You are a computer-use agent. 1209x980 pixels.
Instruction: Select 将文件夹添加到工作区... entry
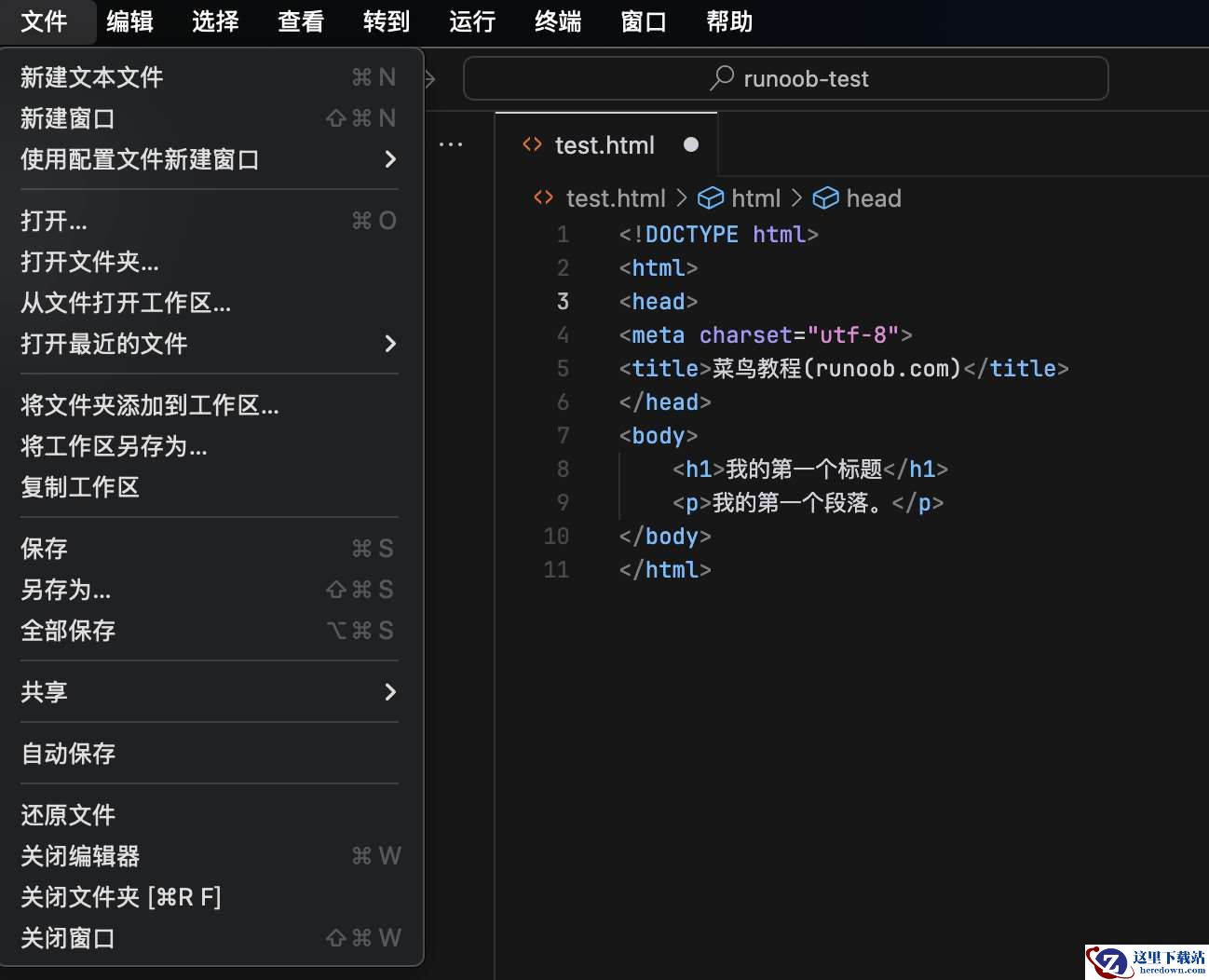pyautogui.click(x=211, y=405)
